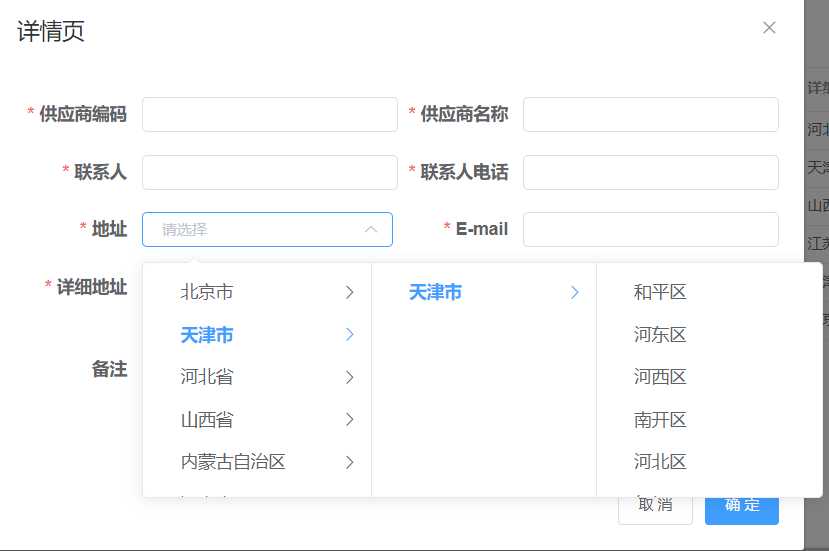Collapse the 地址 cascader dropdown
The image size is (829, 551).
(268, 229)
